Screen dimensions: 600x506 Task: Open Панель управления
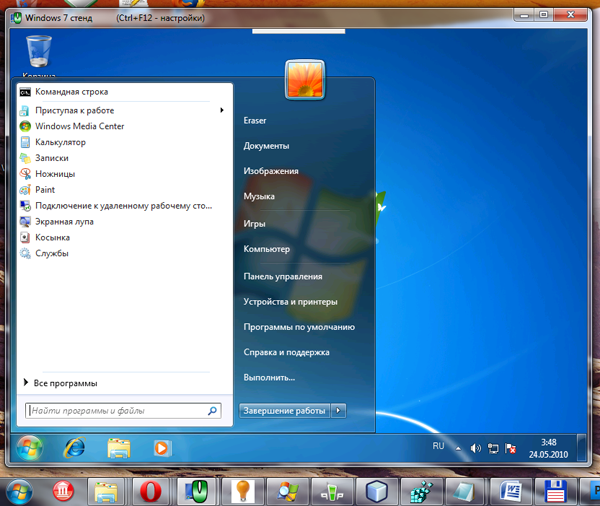(x=283, y=276)
